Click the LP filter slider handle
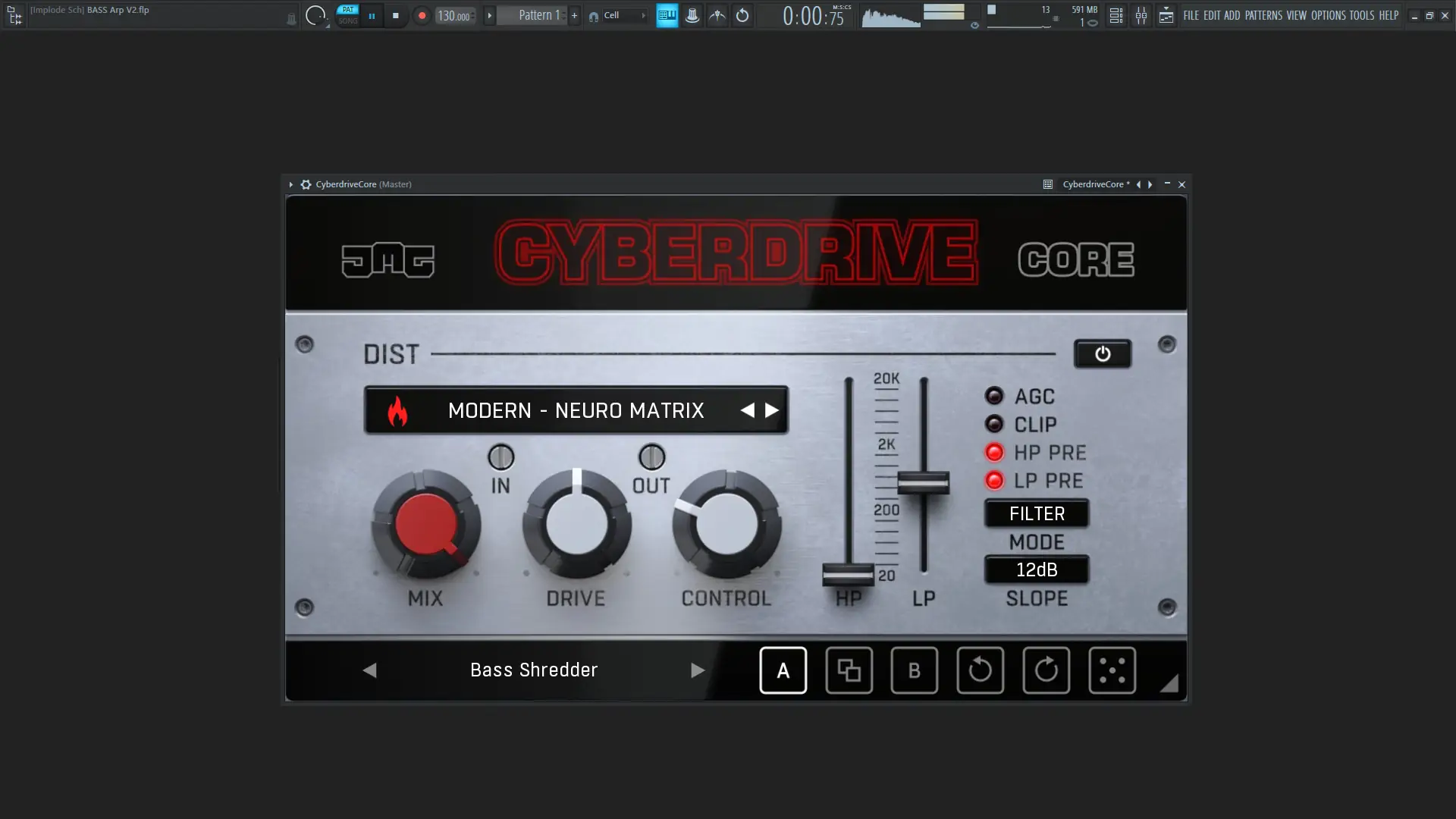 [923, 482]
